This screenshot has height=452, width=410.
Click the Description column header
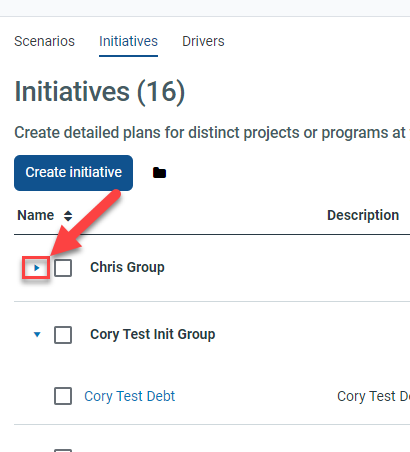click(363, 215)
